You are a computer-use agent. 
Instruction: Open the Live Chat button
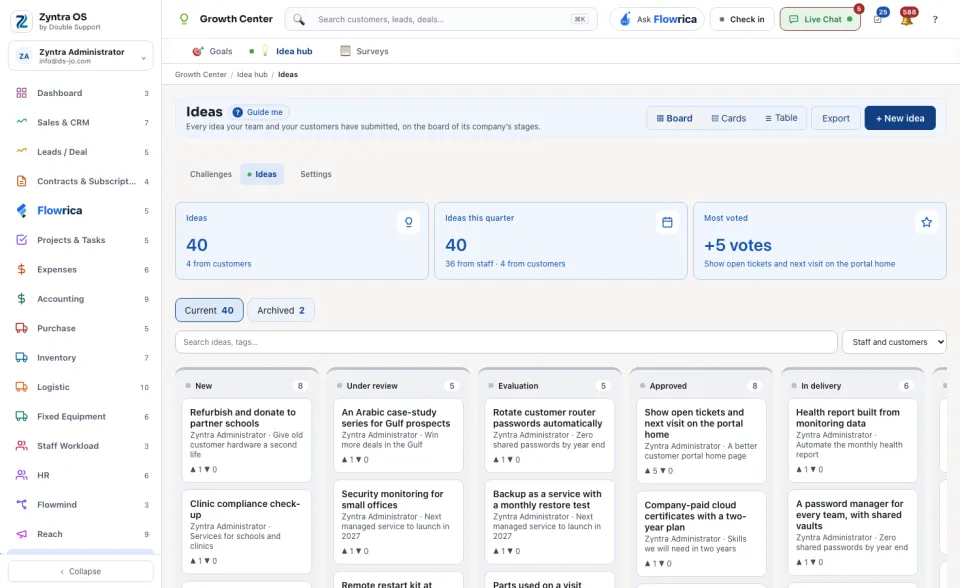pyautogui.click(x=820, y=19)
